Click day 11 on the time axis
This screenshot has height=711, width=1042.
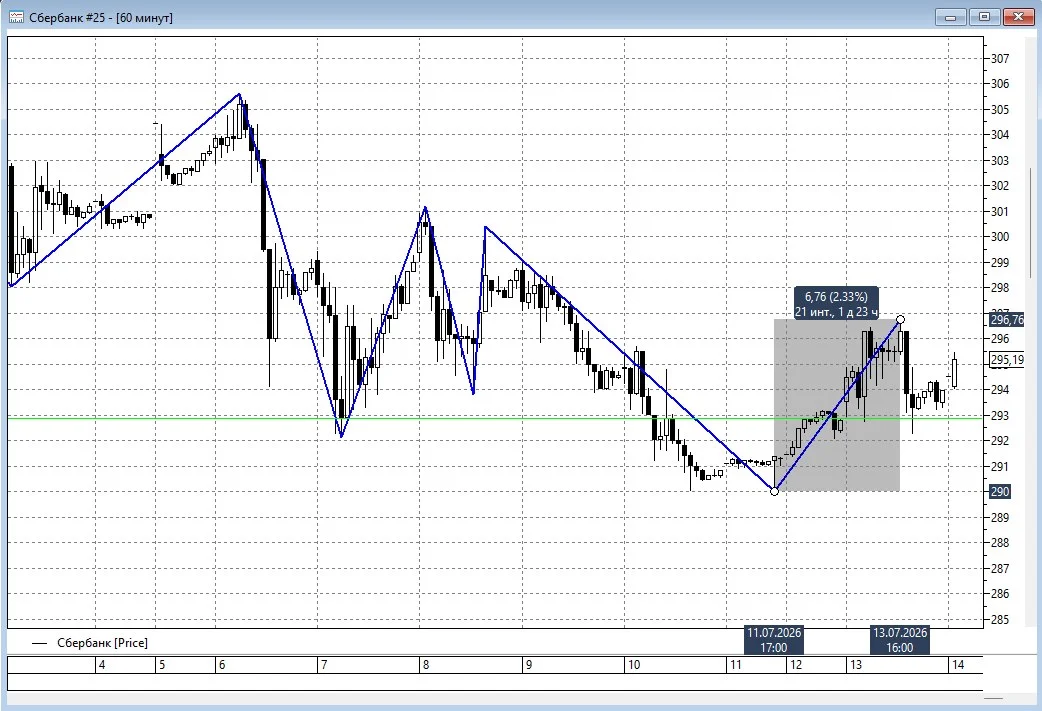point(736,664)
